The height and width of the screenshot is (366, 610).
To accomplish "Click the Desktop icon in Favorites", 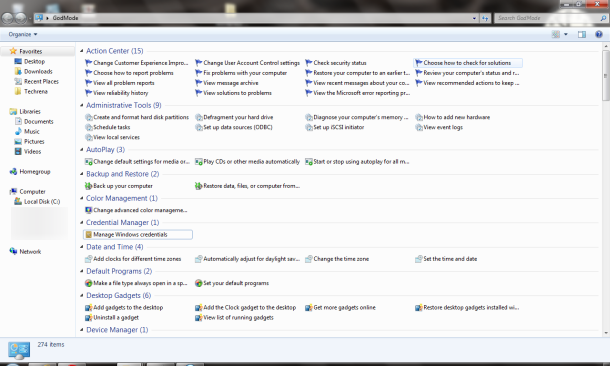I will (x=18, y=61).
